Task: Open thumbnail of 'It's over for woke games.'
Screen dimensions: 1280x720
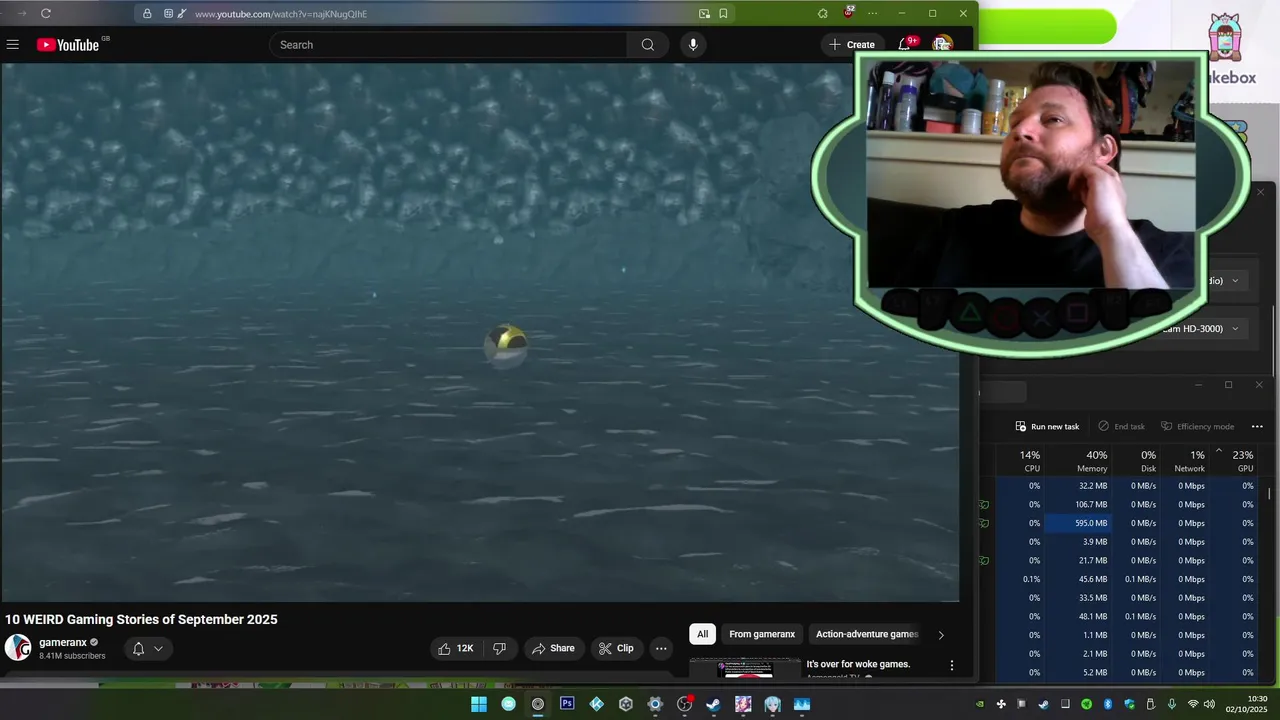Action: pyautogui.click(x=745, y=668)
